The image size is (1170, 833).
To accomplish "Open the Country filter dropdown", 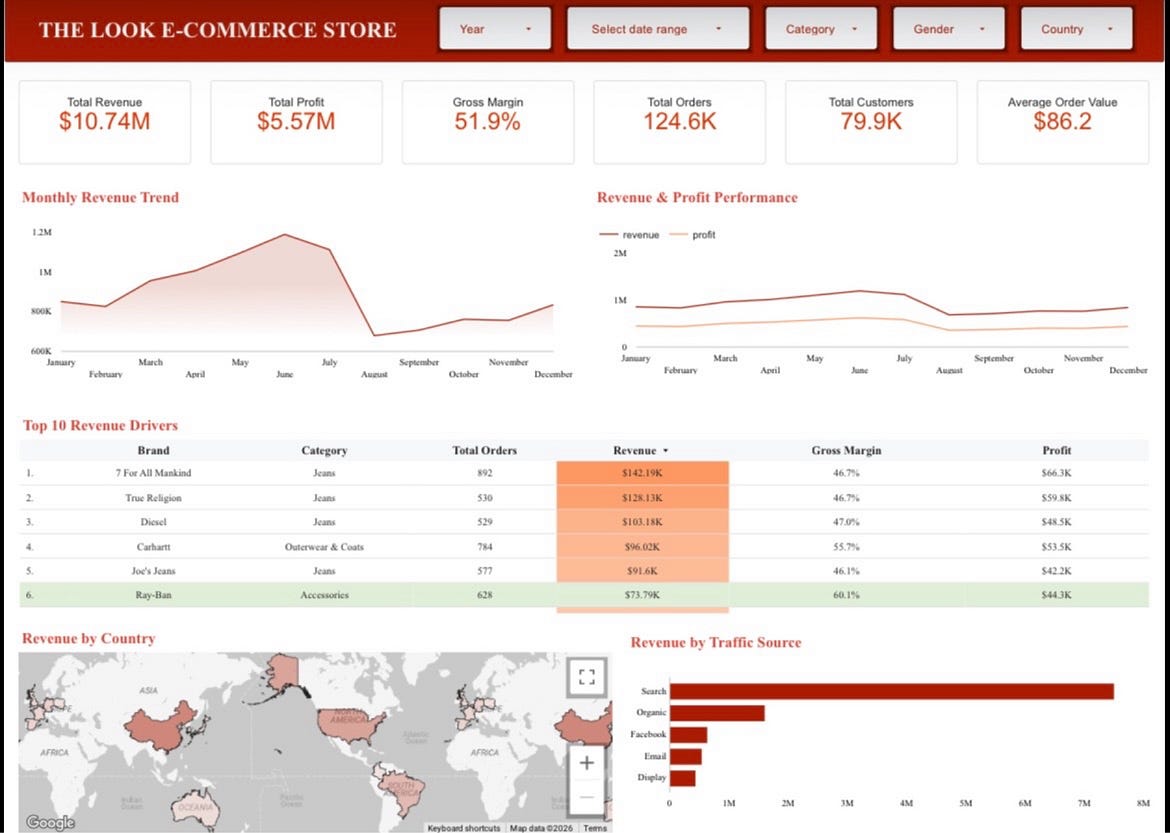I will (1076, 29).
